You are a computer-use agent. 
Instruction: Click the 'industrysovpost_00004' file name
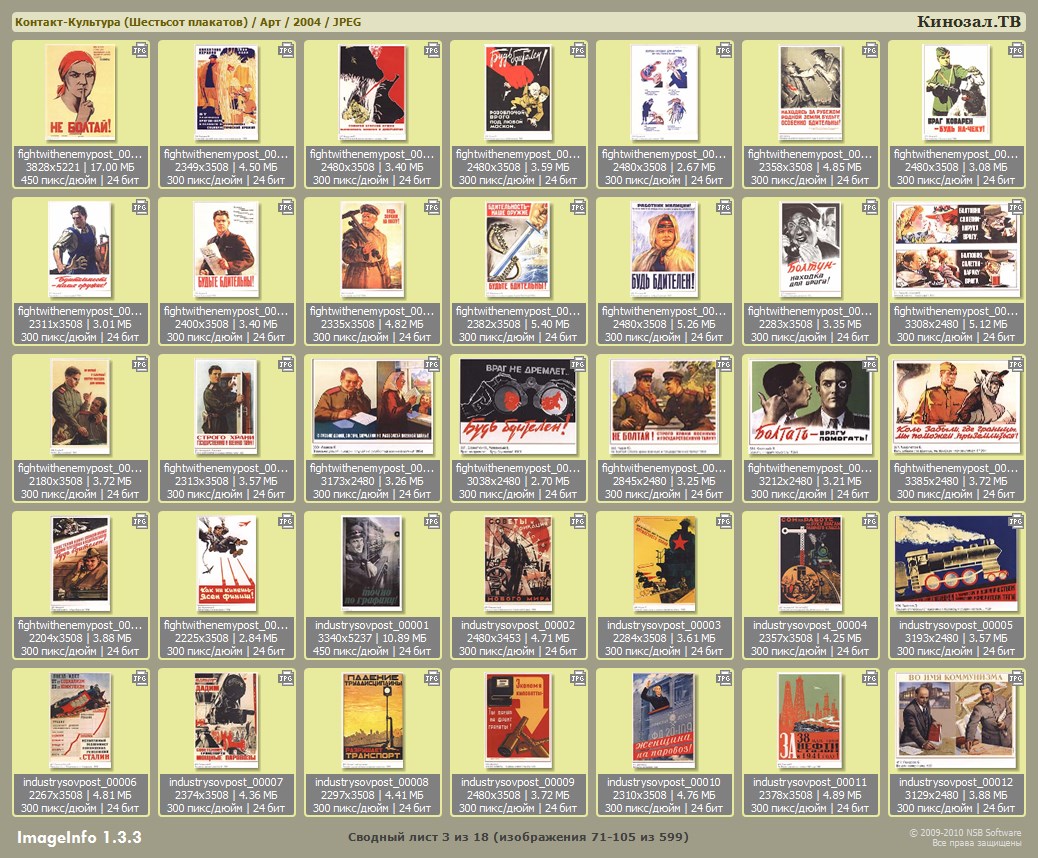(x=810, y=625)
